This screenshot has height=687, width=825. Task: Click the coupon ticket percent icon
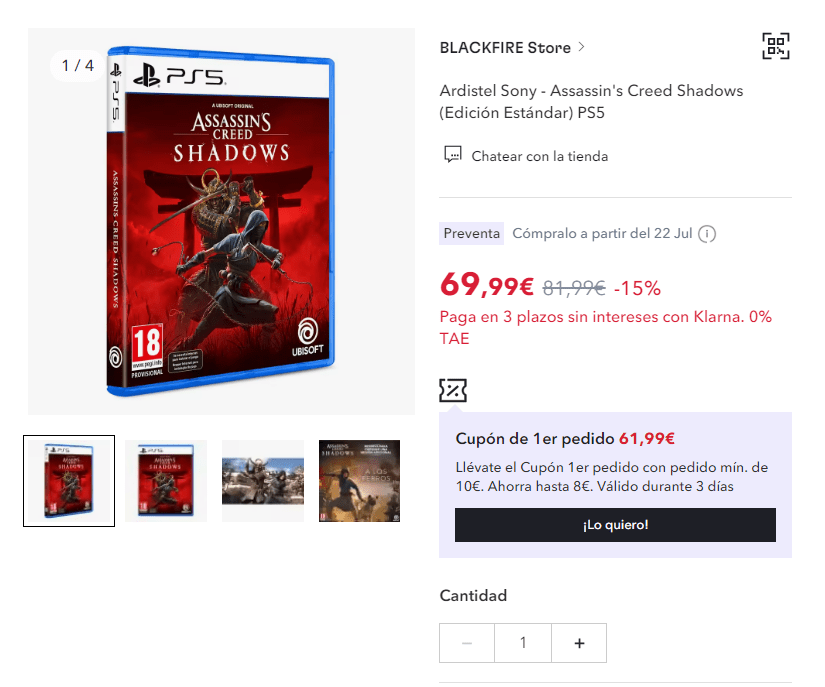coord(453,390)
